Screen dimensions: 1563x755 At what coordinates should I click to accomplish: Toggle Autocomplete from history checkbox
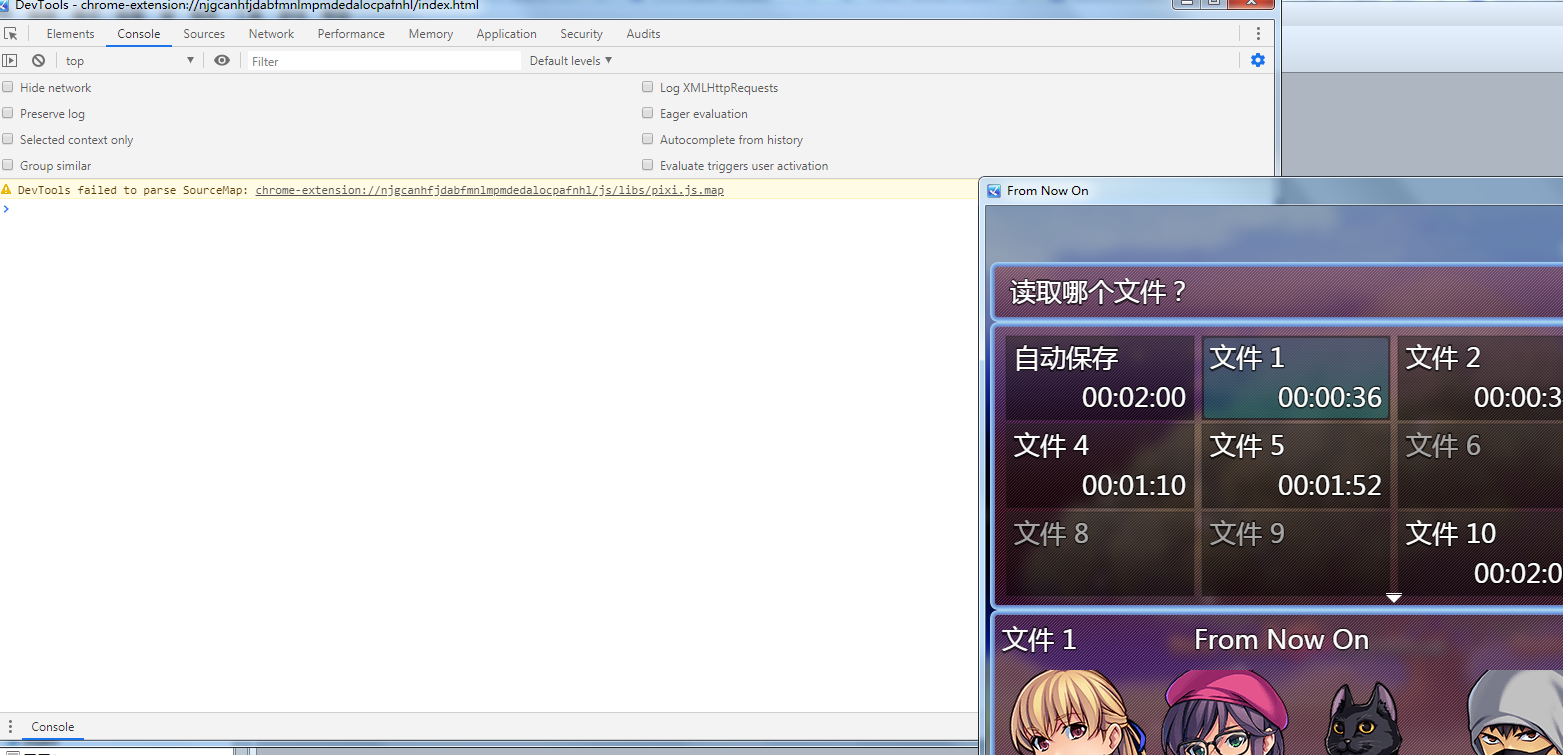[648, 139]
